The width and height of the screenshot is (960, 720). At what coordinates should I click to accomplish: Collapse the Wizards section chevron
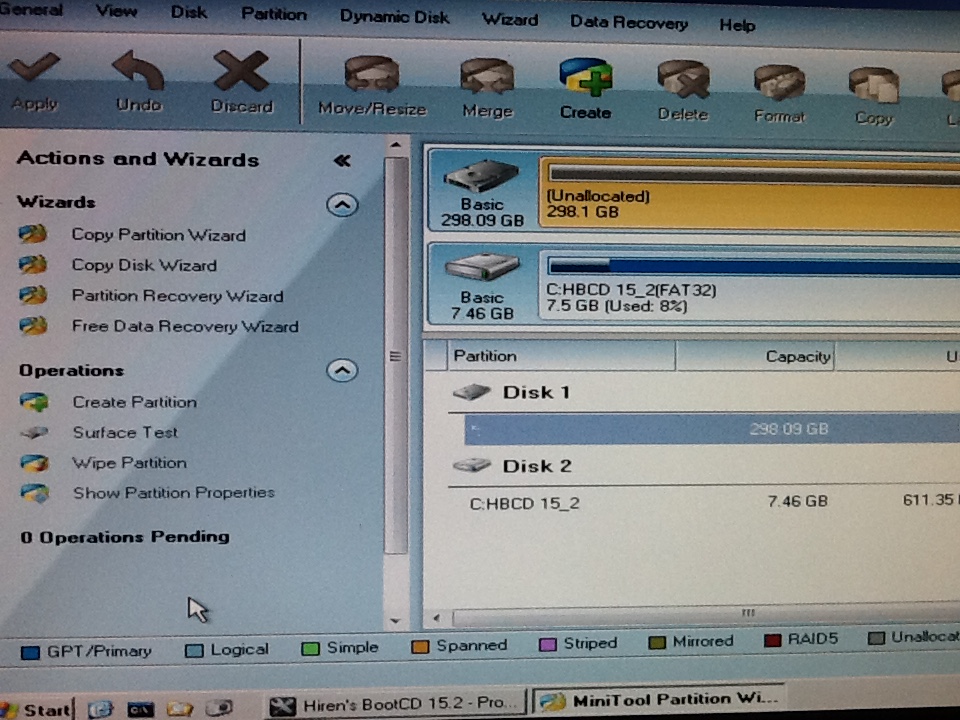pyautogui.click(x=342, y=205)
